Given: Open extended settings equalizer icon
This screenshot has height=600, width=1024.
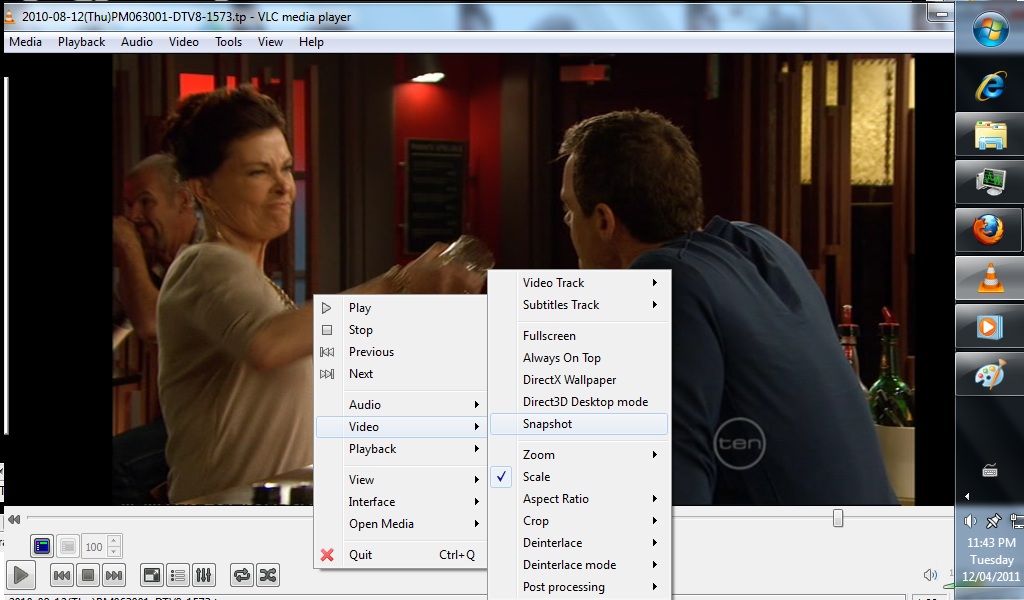Looking at the screenshot, I should (204, 575).
